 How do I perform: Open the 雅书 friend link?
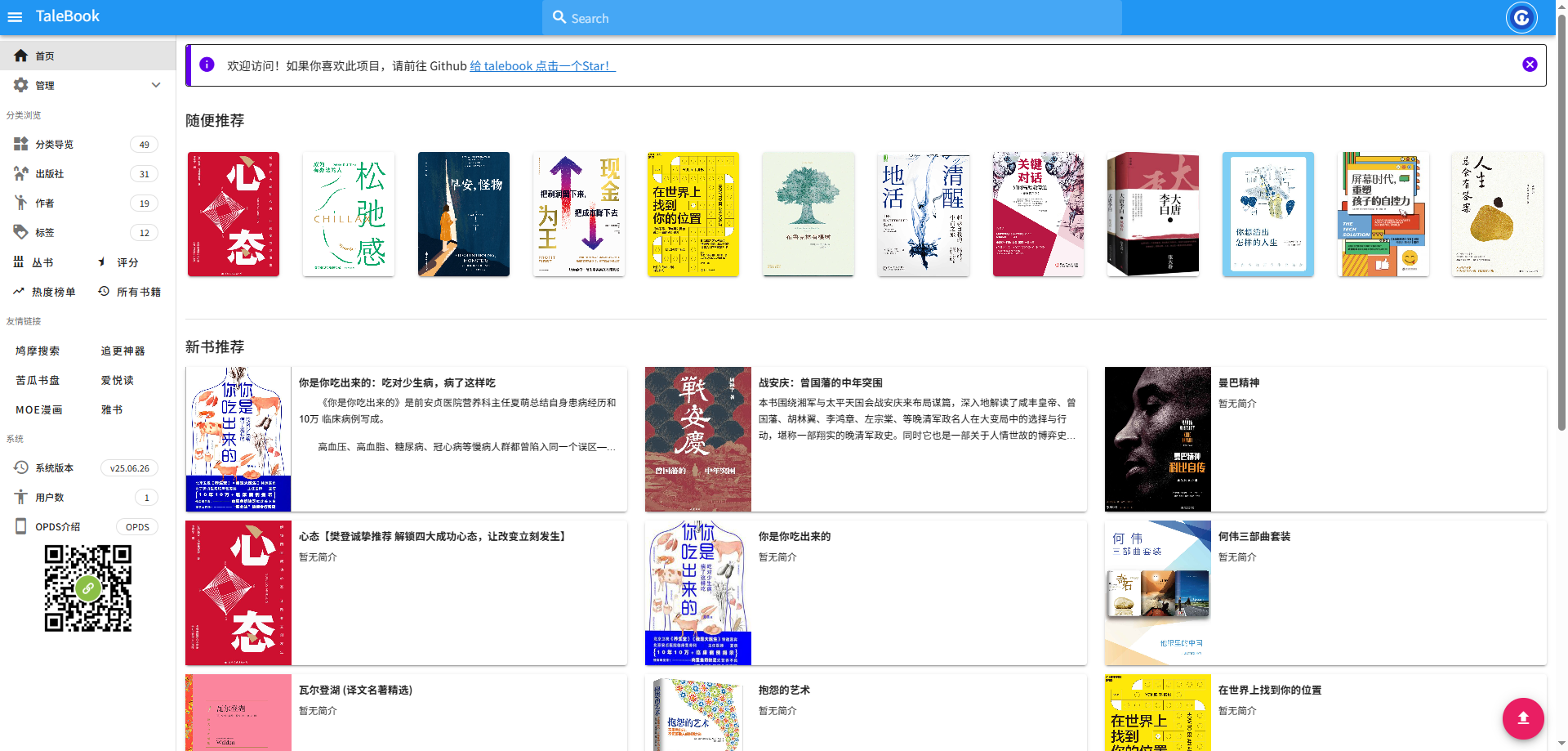pos(111,409)
